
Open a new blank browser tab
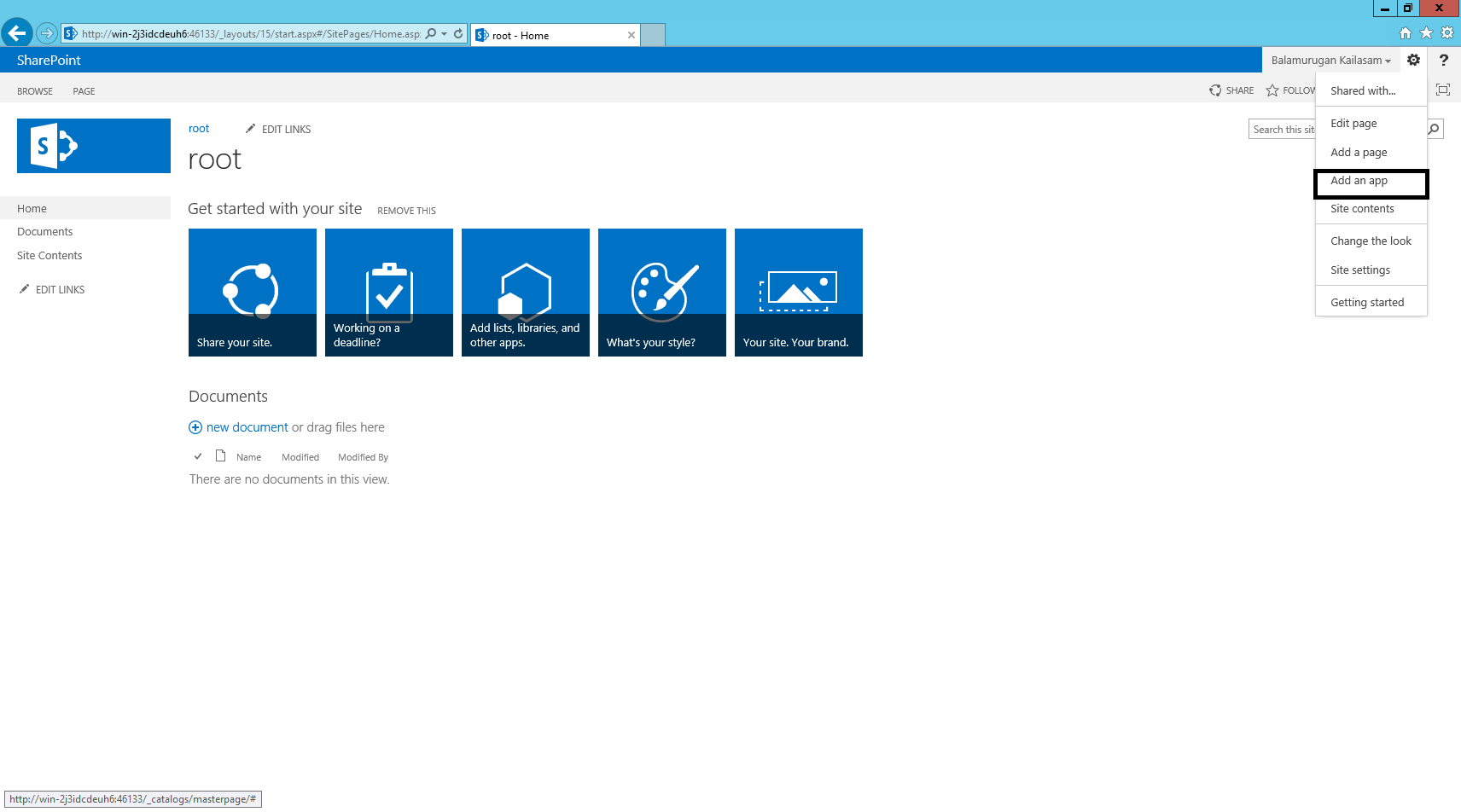[x=653, y=35]
